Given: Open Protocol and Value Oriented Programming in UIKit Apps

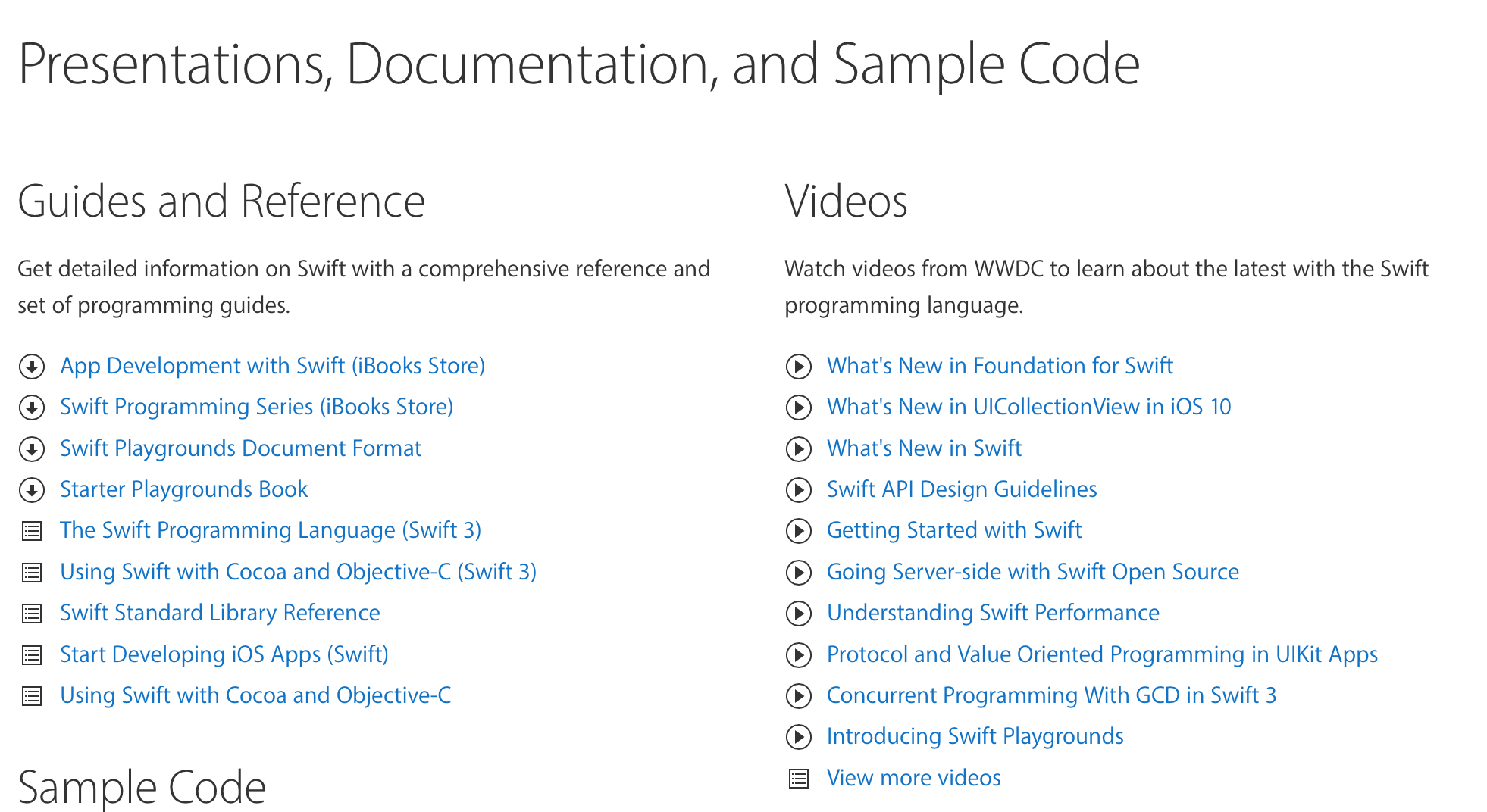Looking at the screenshot, I should click(x=1102, y=654).
